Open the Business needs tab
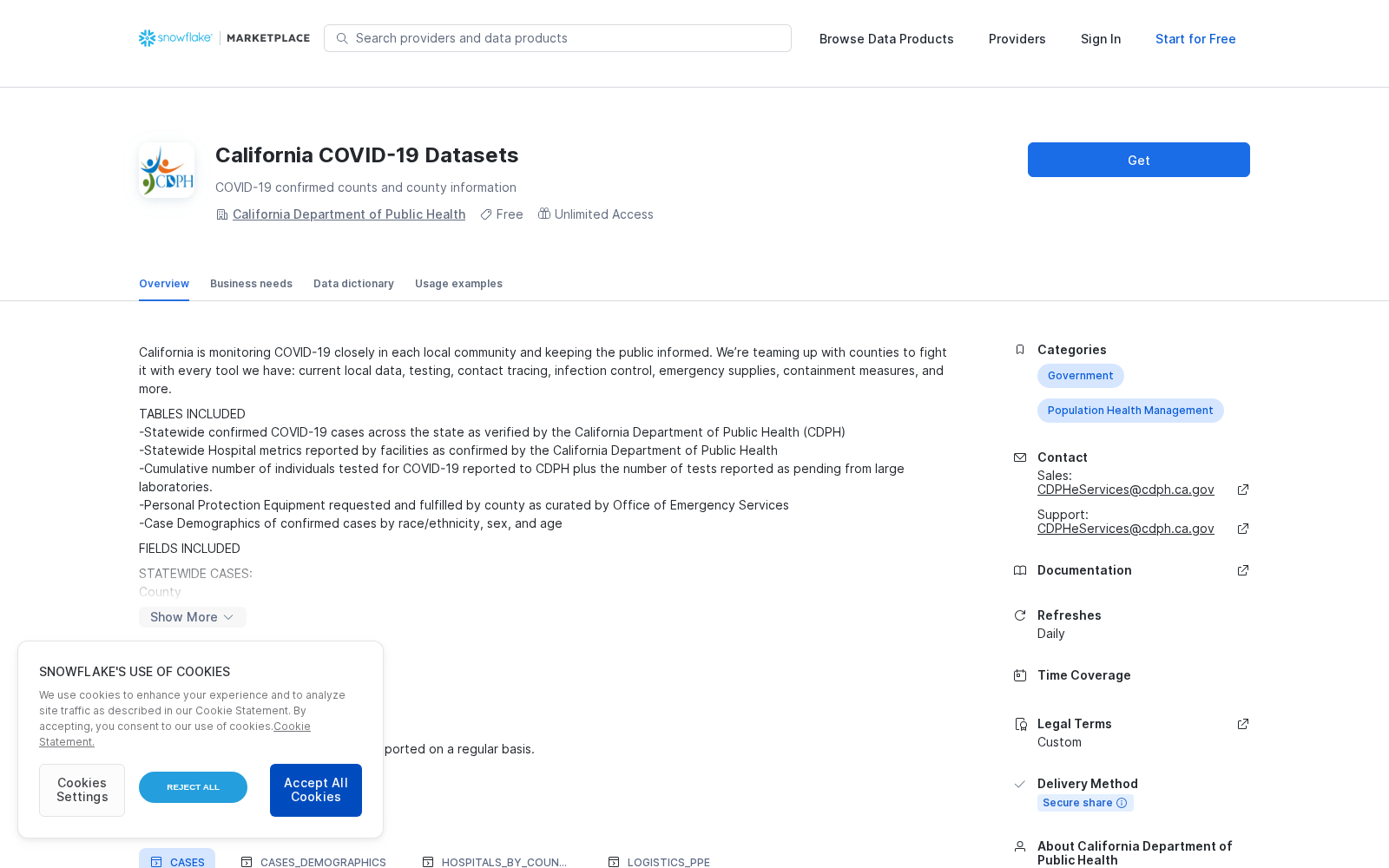The width and height of the screenshot is (1389, 868). point(251,284)
